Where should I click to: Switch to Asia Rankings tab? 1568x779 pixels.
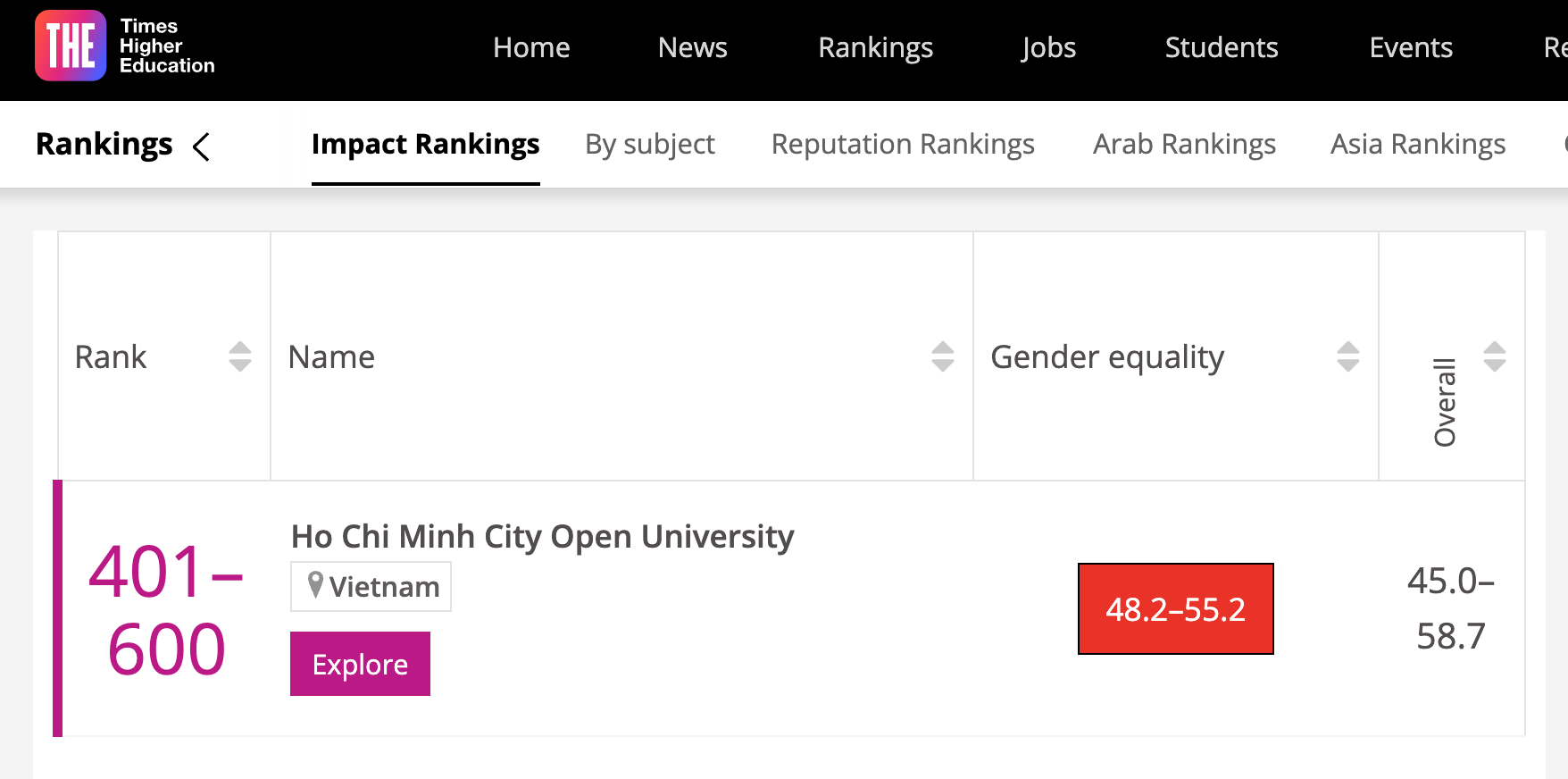click(x=1418, y=145)
